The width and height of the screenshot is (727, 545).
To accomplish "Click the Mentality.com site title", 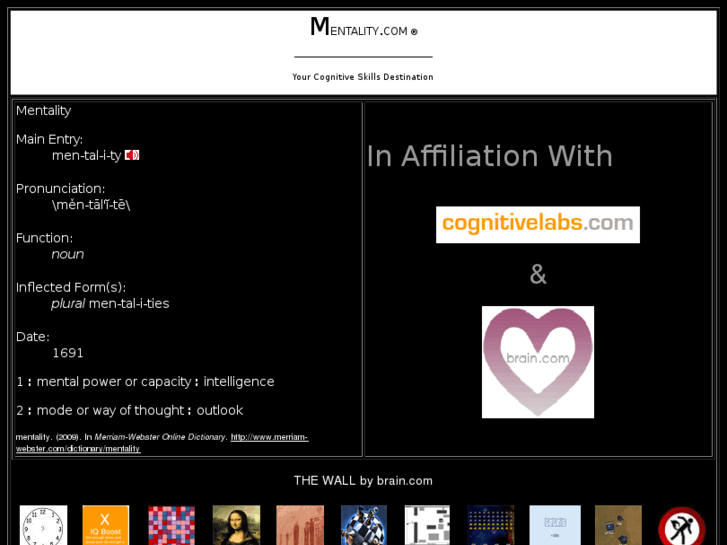I will pos(364,28).
